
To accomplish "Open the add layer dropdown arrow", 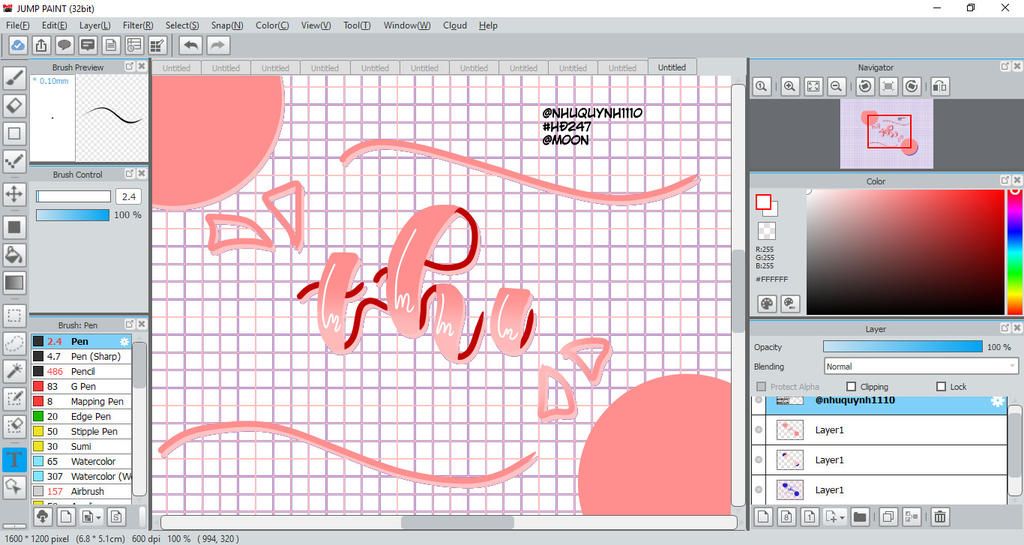I will tap(843, 518).
